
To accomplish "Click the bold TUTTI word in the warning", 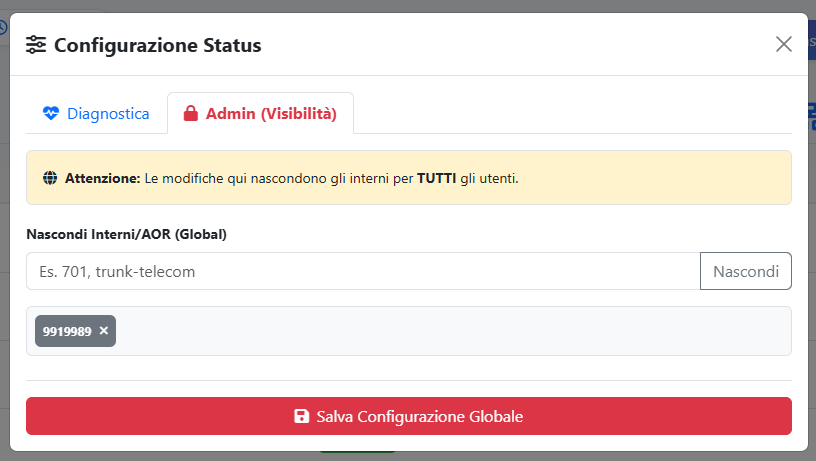I will [x=436, y=179].
